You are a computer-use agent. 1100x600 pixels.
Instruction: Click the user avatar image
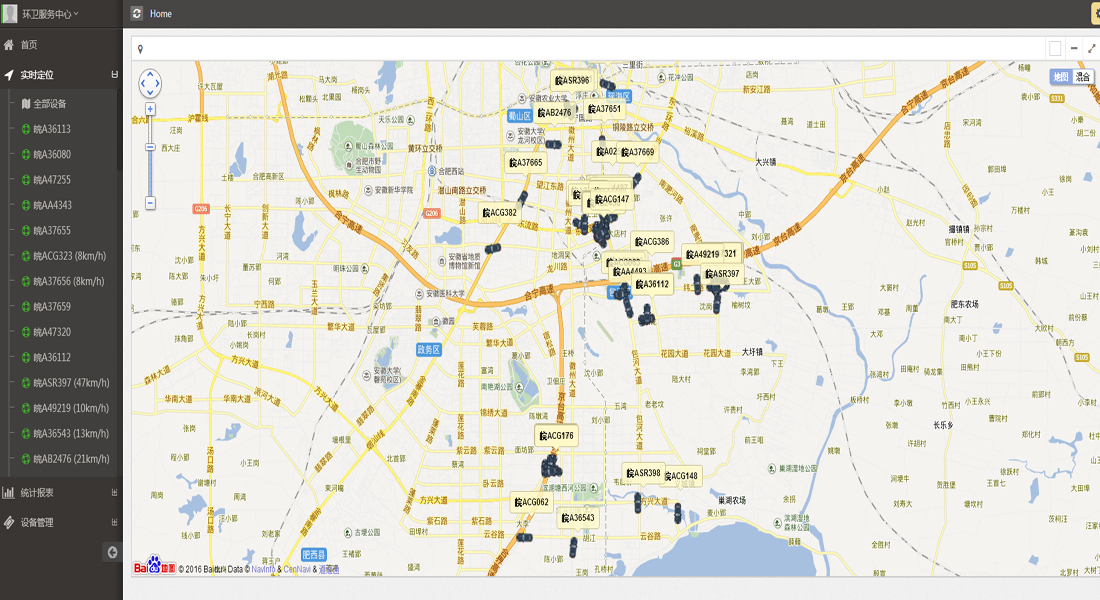pos(10,13)
